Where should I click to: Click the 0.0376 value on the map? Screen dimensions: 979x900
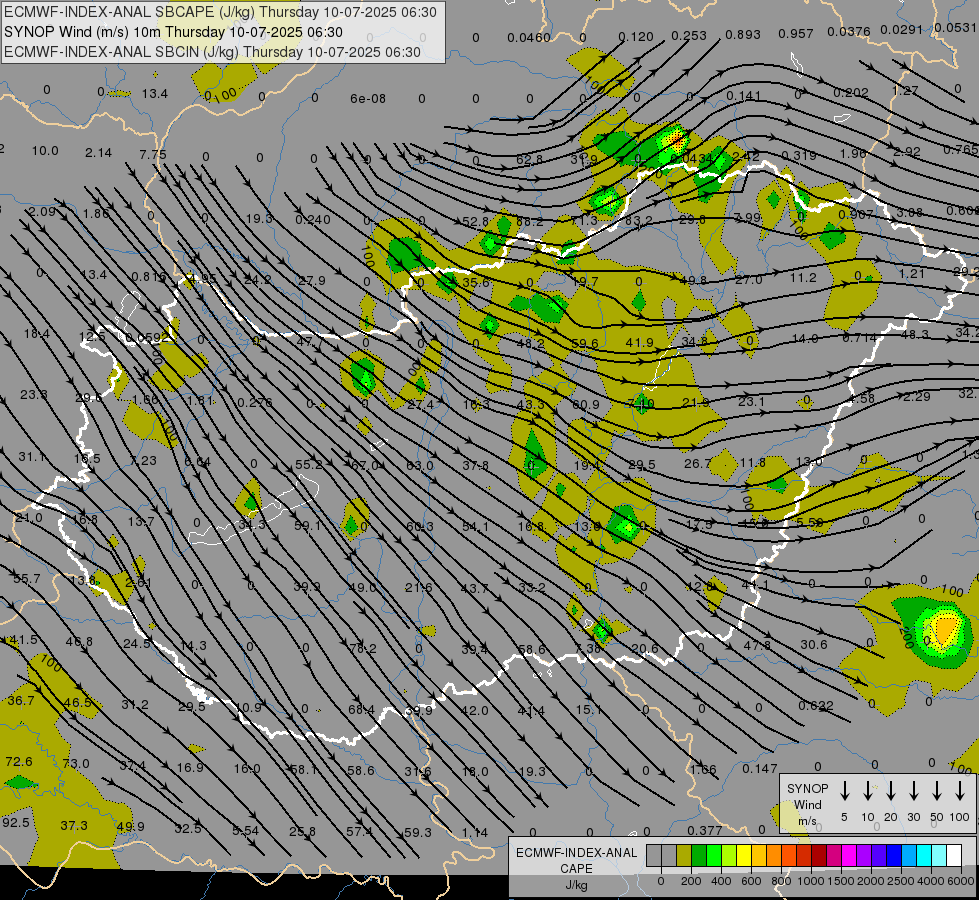tap(849, 32)
